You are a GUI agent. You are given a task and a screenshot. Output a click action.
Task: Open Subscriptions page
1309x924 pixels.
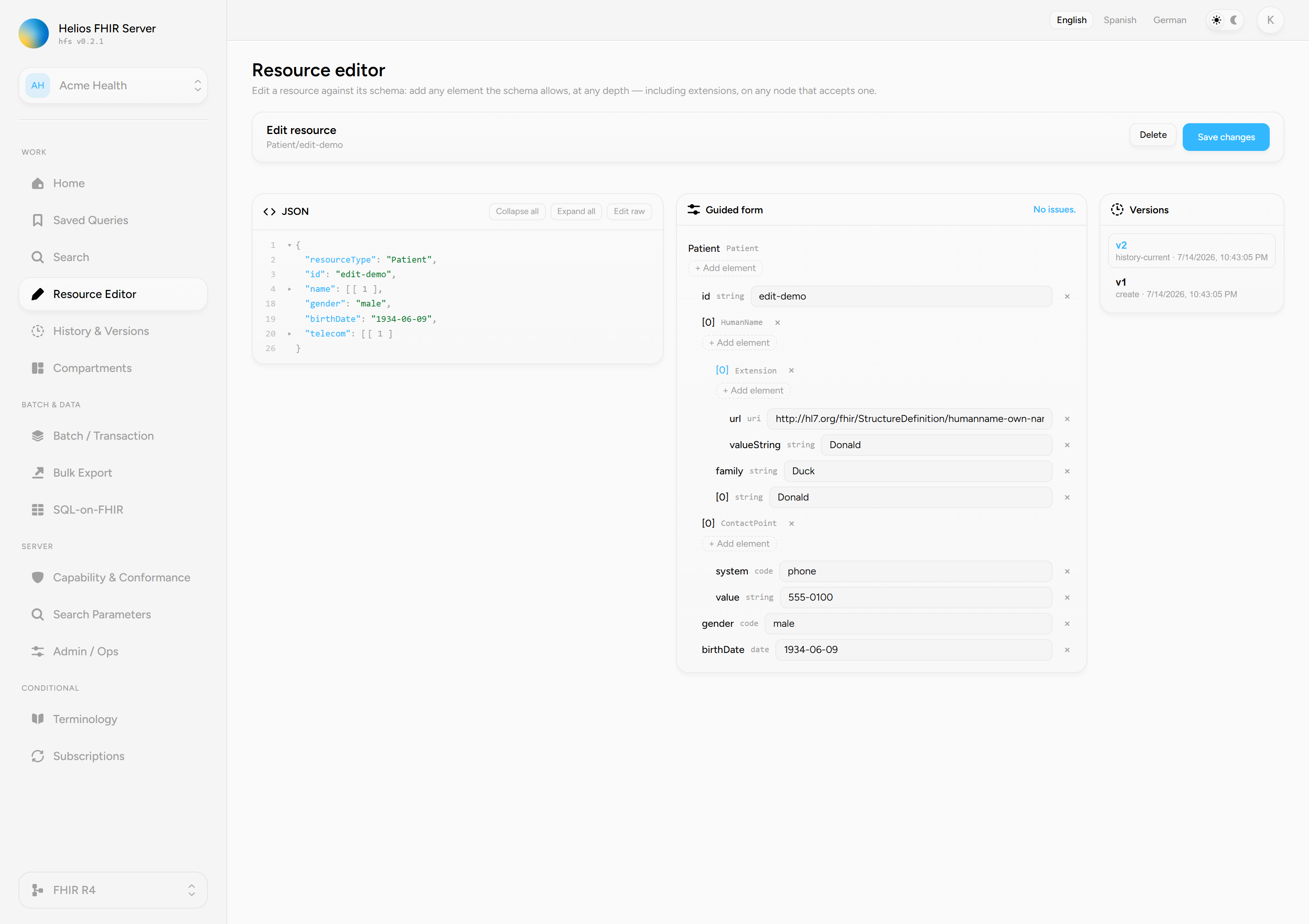point(113,756)
